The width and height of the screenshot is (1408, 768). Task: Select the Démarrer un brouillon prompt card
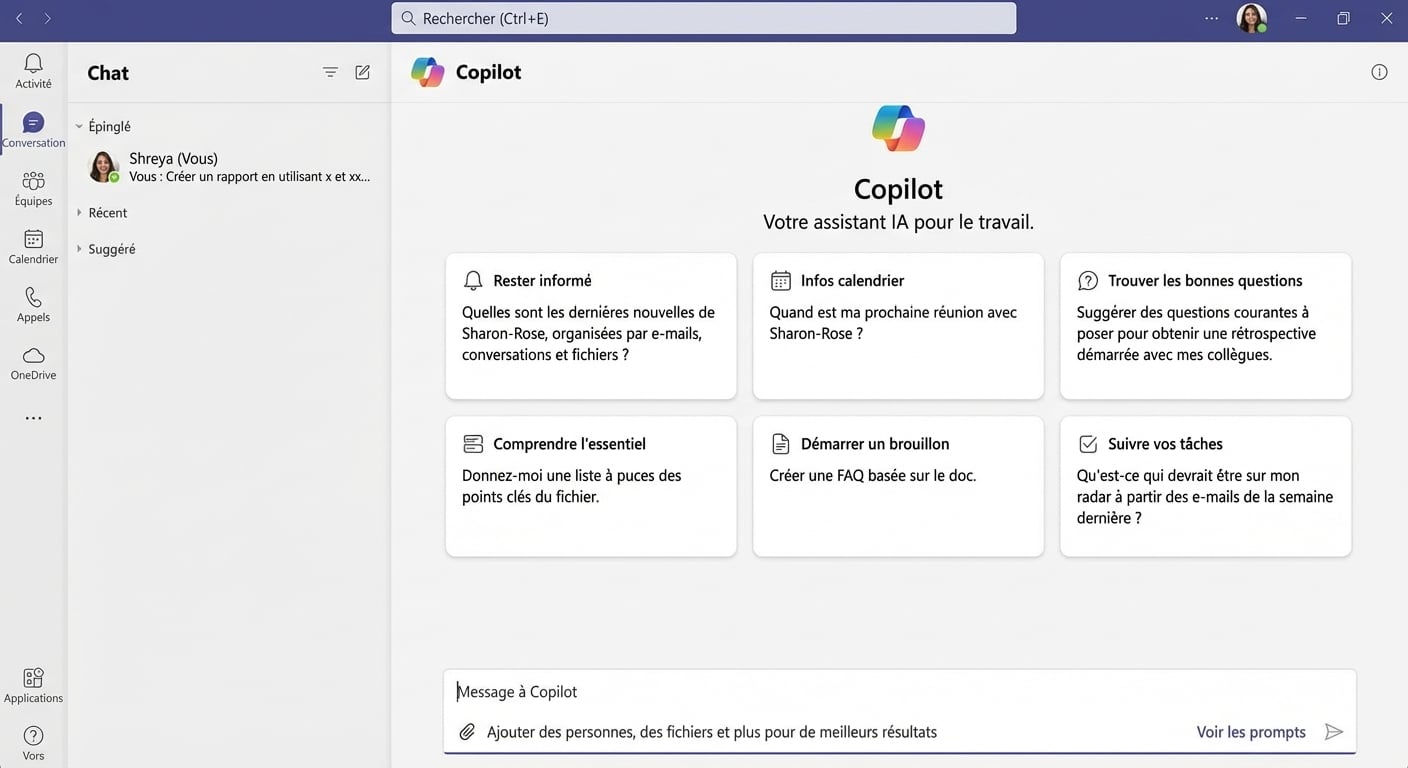[x=897, y=486]
